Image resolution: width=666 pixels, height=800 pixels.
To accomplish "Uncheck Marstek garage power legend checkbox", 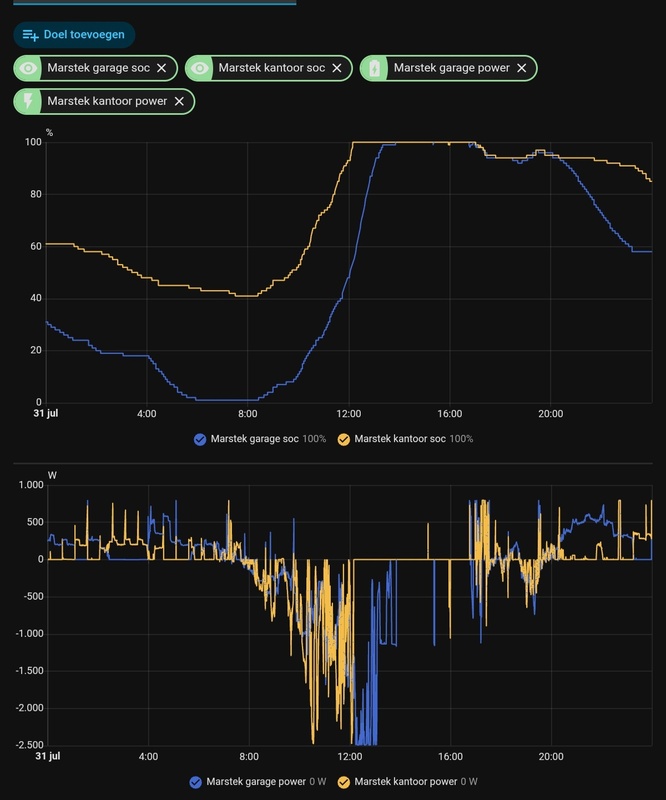I will (195, 782).
